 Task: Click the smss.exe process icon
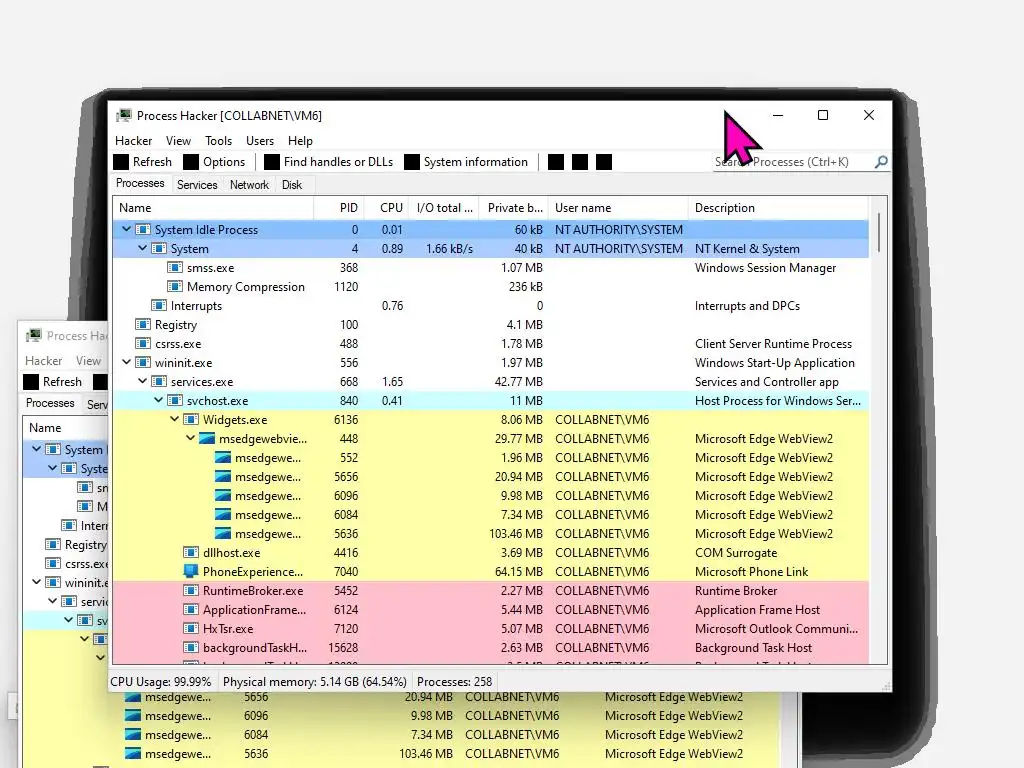(x=174, y=268)
